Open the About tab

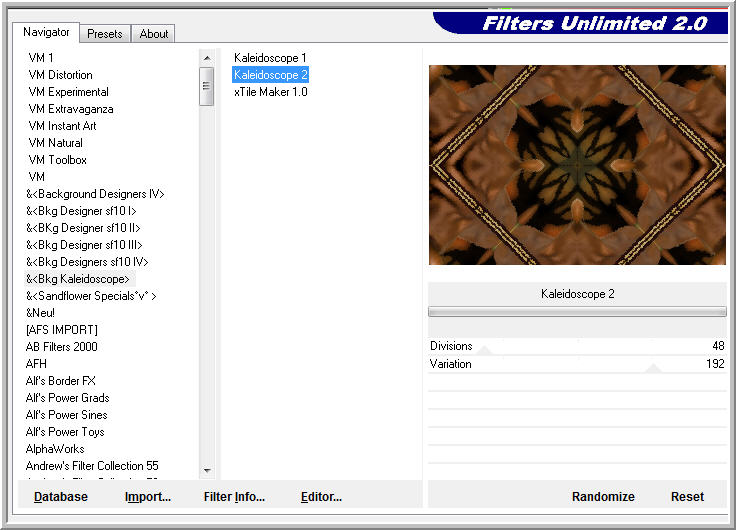[153, 34]
